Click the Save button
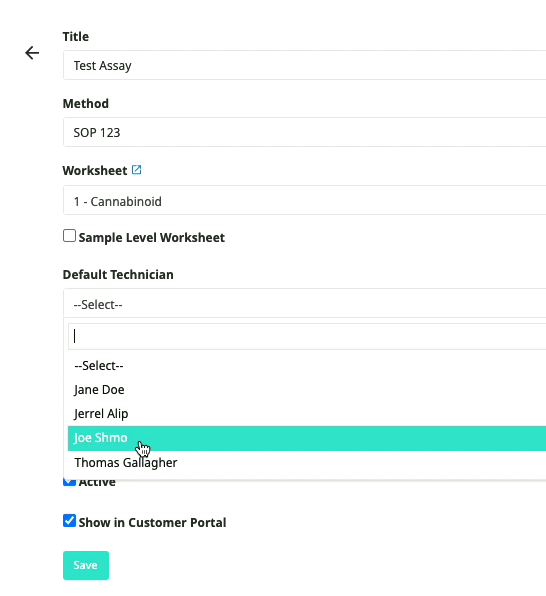Screen dimensions: 546x596 [86, 565]
